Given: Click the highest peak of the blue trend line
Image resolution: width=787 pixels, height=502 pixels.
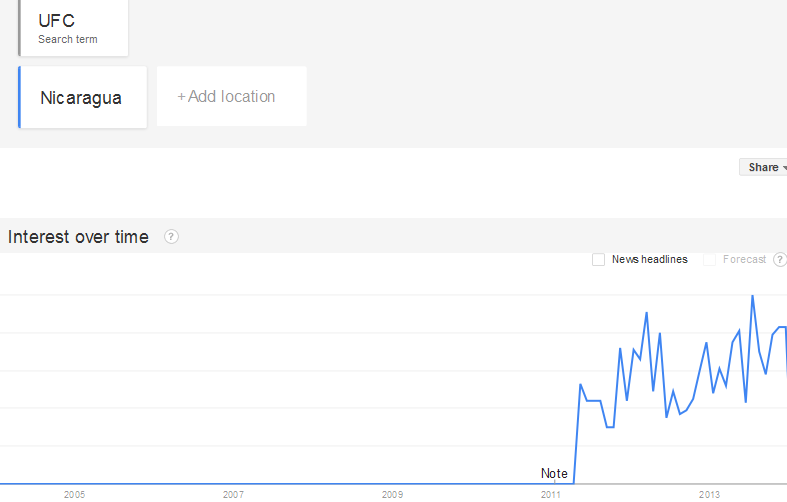Looking at the screenshot, I should 752,296.
